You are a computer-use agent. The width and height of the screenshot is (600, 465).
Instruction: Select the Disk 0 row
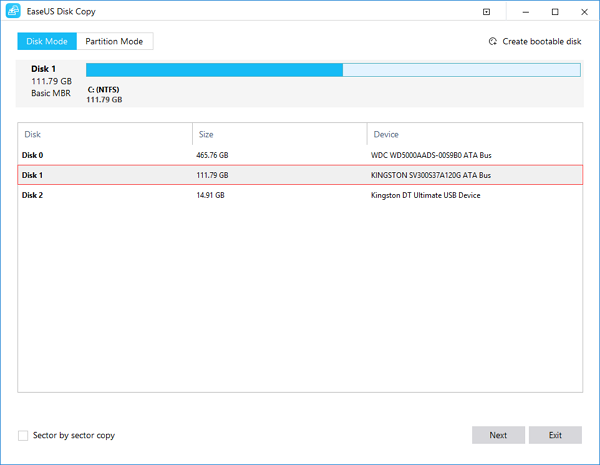pos(300,155)
